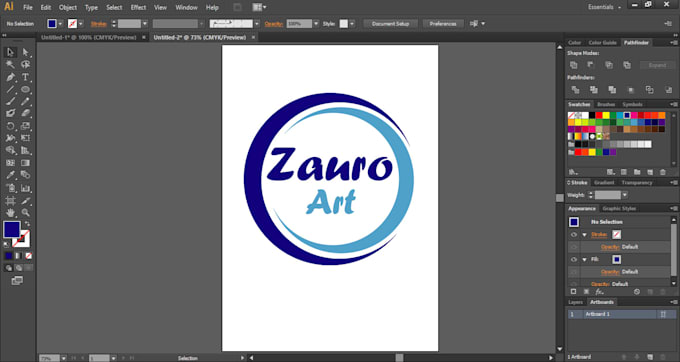Click the Opacity link in control bar
Viewport: 680px width, 362px height.
tap(274, 24)
